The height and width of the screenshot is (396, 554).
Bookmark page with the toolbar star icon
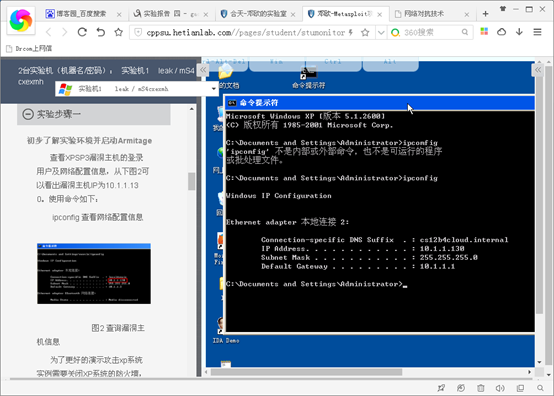(x=118, y=32)
